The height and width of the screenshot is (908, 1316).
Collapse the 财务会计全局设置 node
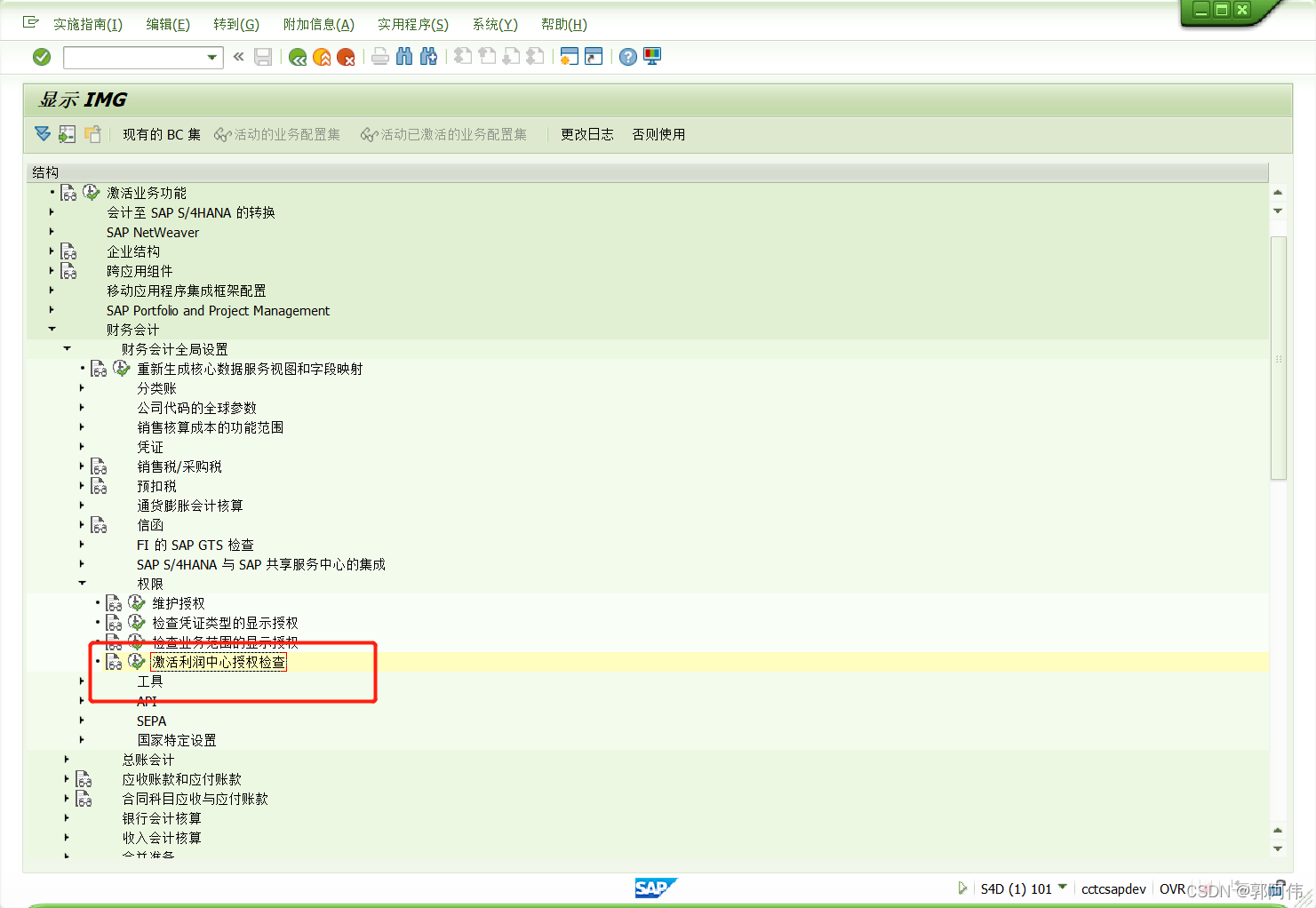click(67, 349)
